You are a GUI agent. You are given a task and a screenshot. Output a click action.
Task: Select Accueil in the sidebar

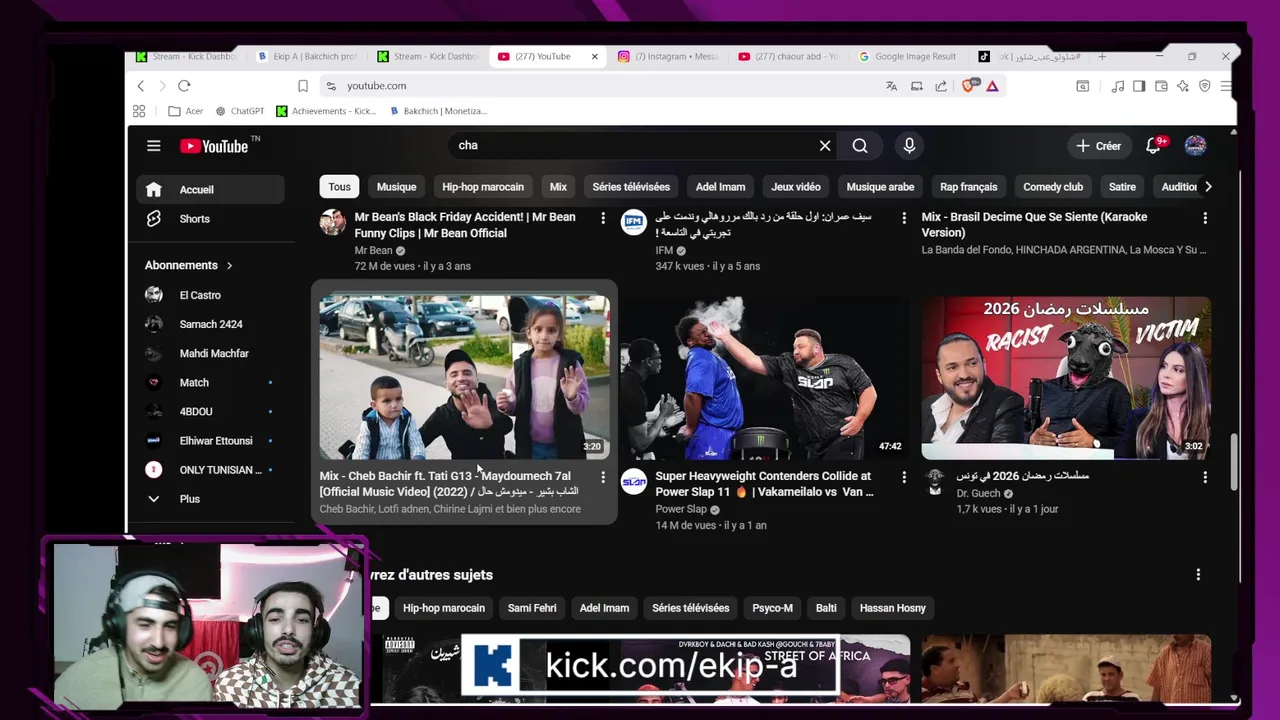click(210, 189)
